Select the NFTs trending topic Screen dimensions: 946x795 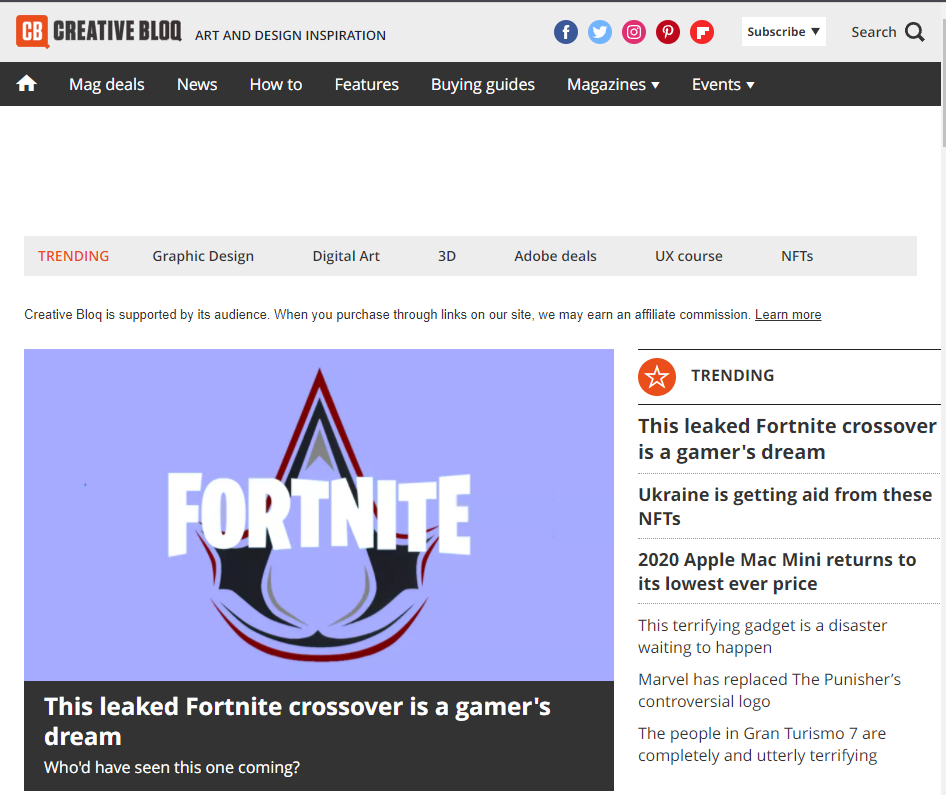pyautogui.click(x=797, y=256)
